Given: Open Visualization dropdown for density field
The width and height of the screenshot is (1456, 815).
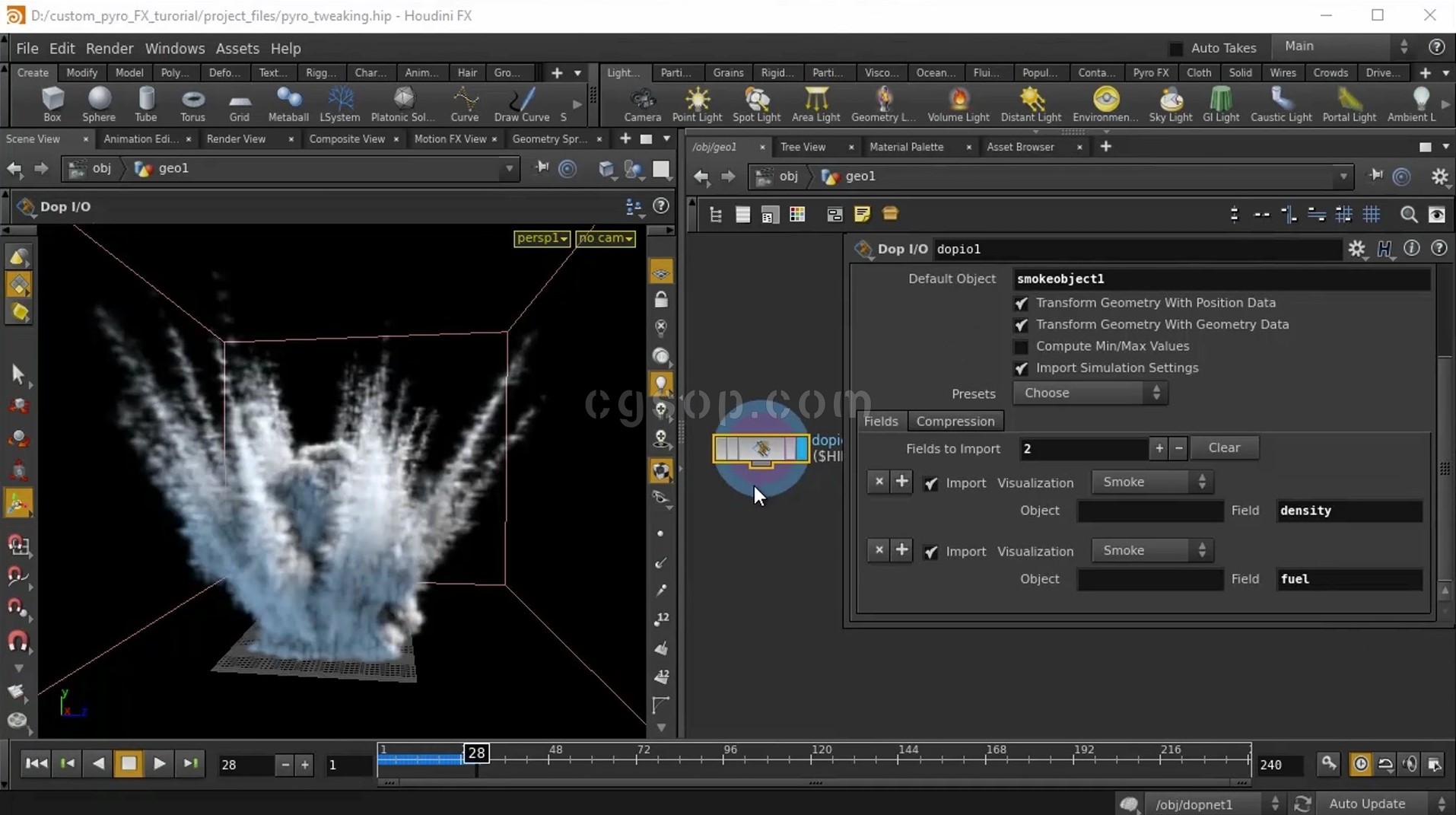Looking at the screenshot, I should (1152, 482).
